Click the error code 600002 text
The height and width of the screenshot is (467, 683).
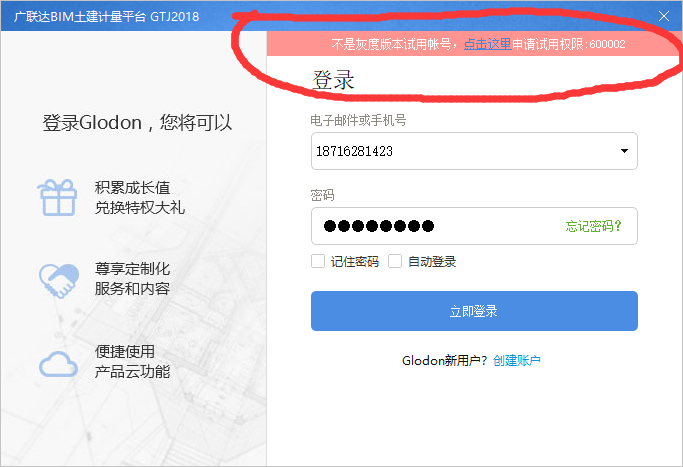(x=607, y=44)
